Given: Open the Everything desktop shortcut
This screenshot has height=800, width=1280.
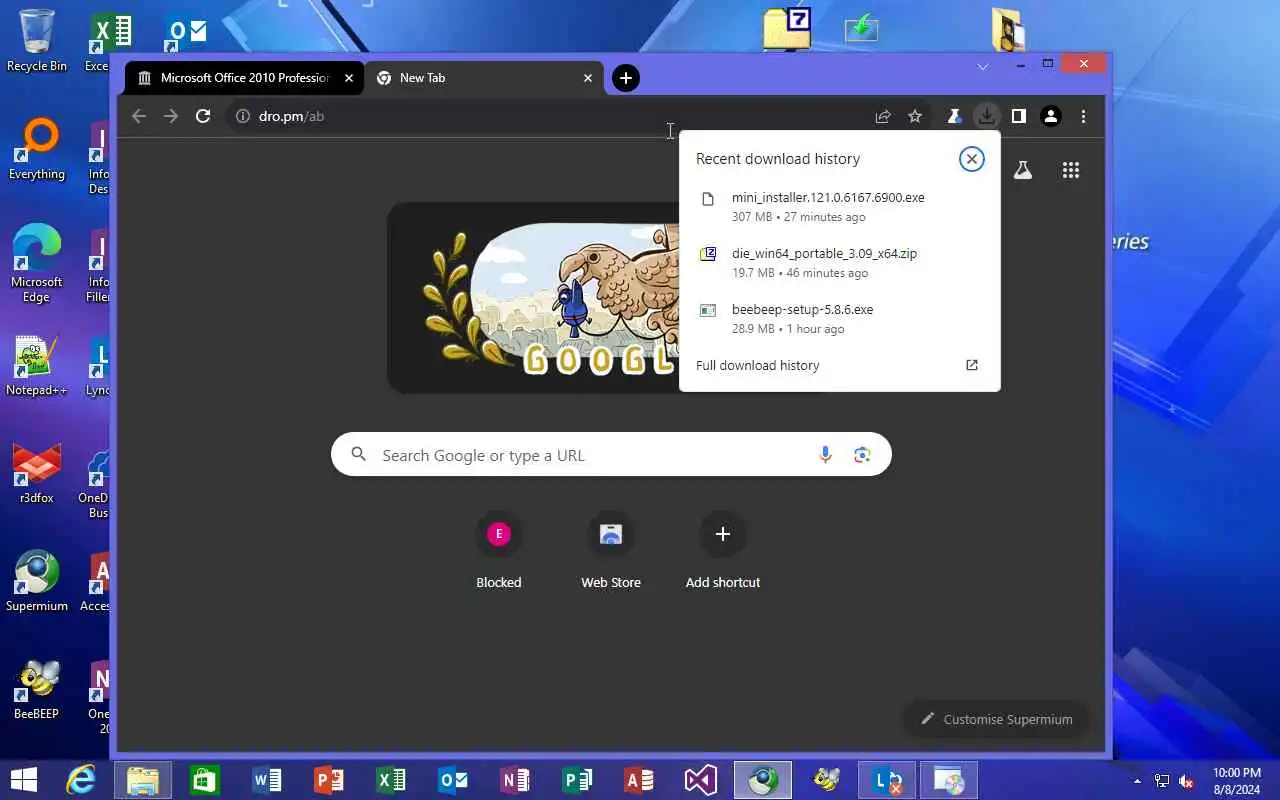Looking at the screenshot, I should click(37, 150).
